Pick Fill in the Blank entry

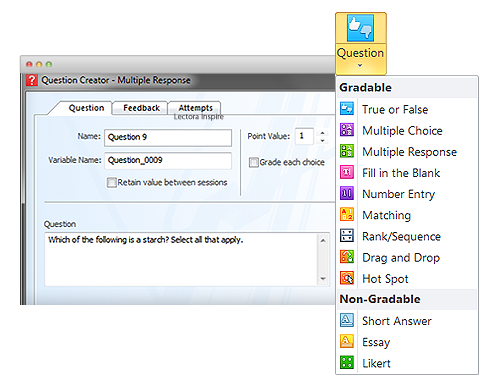click(x=401, y=173)
